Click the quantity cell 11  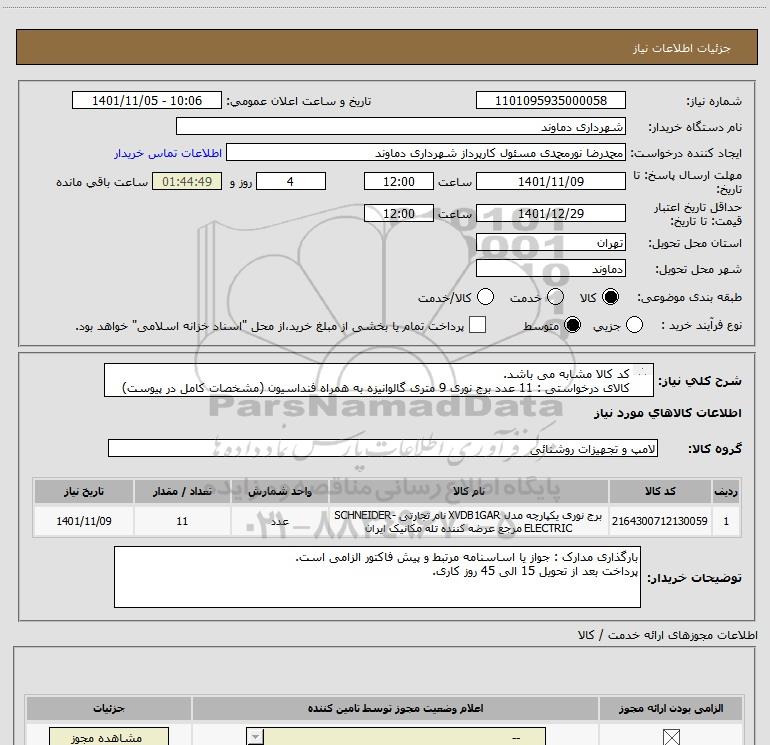point(182,521)
